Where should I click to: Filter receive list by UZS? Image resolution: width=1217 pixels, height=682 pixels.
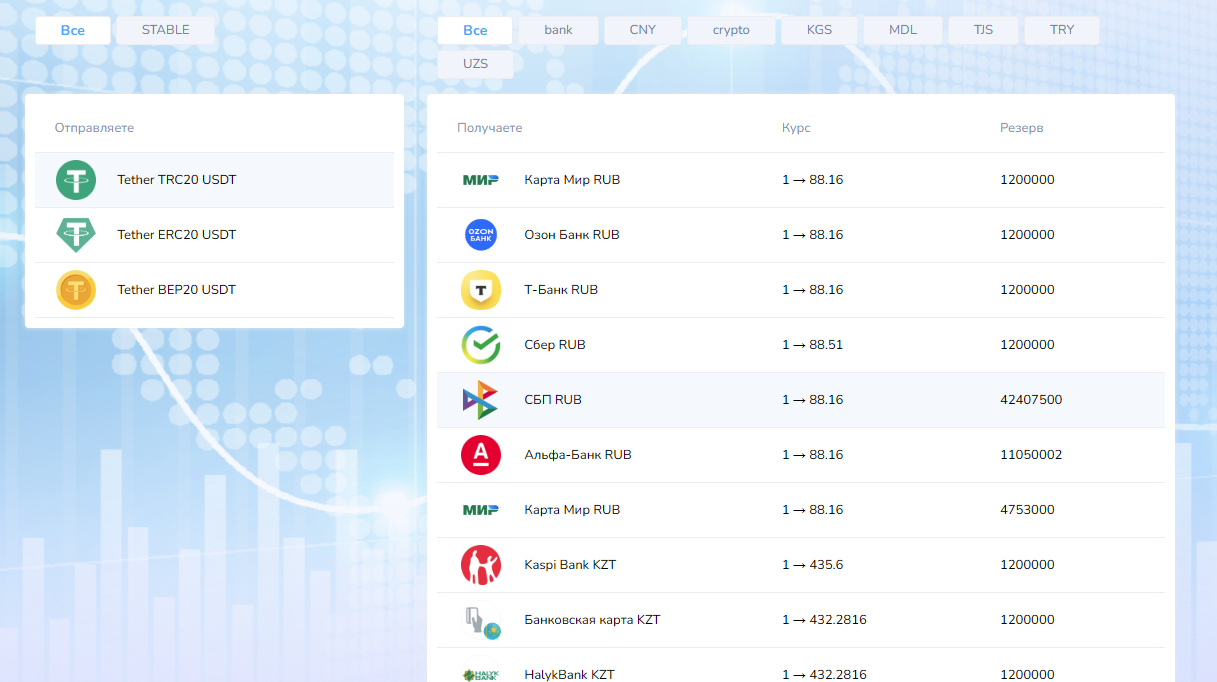[475, 64]
